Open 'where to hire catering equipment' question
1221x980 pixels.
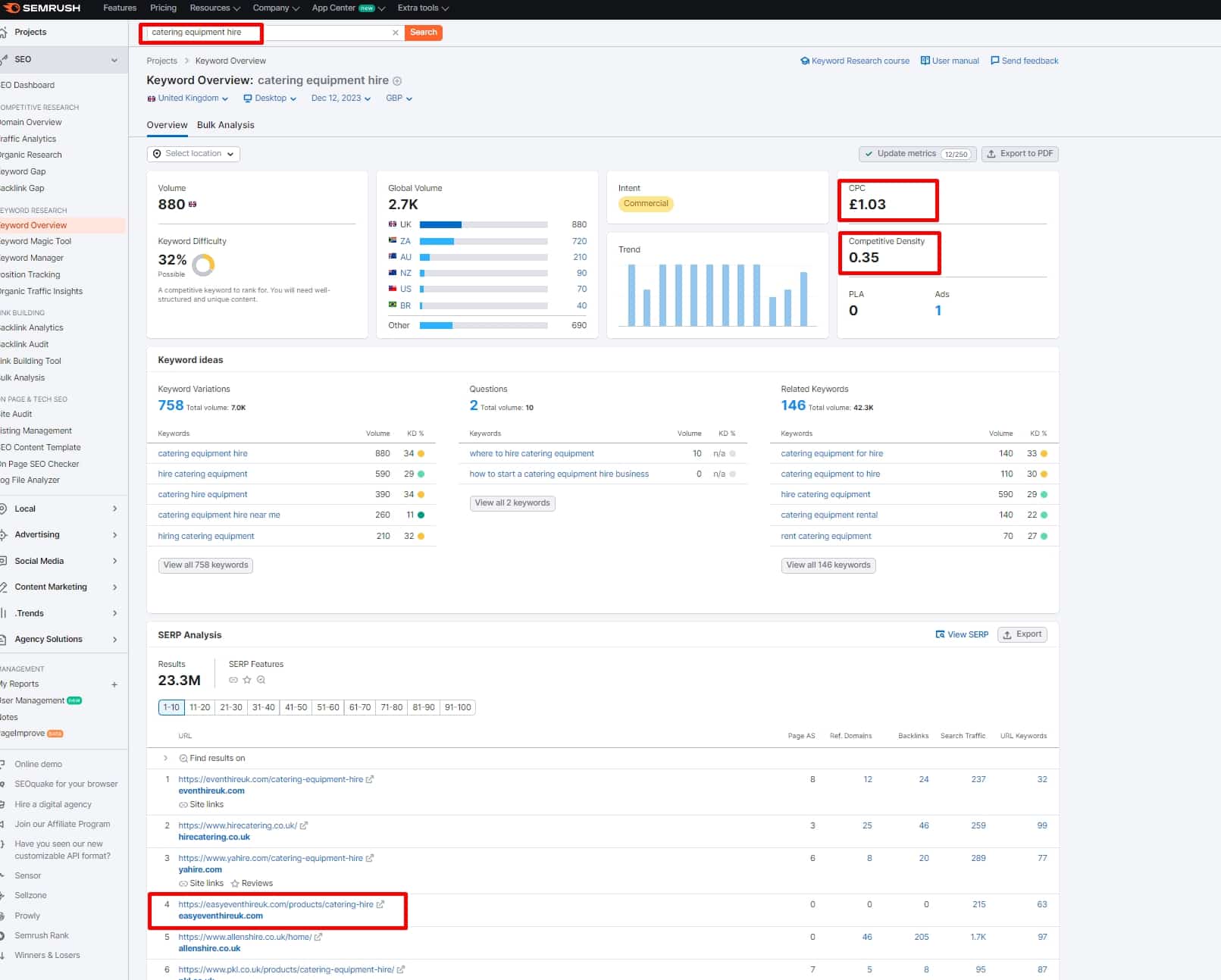[x=531, y=454]
